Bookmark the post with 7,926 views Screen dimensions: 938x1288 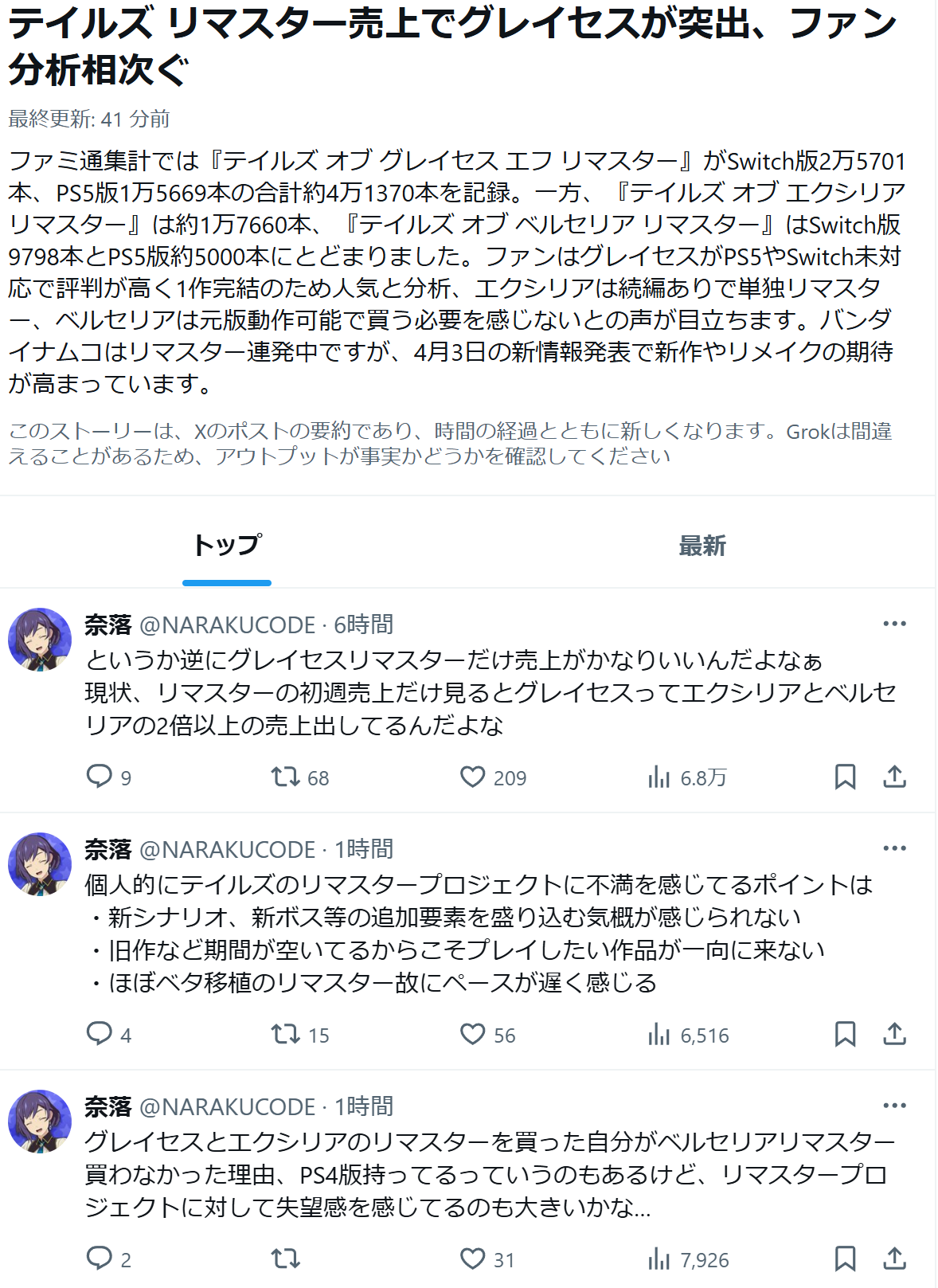point(845,1259)
